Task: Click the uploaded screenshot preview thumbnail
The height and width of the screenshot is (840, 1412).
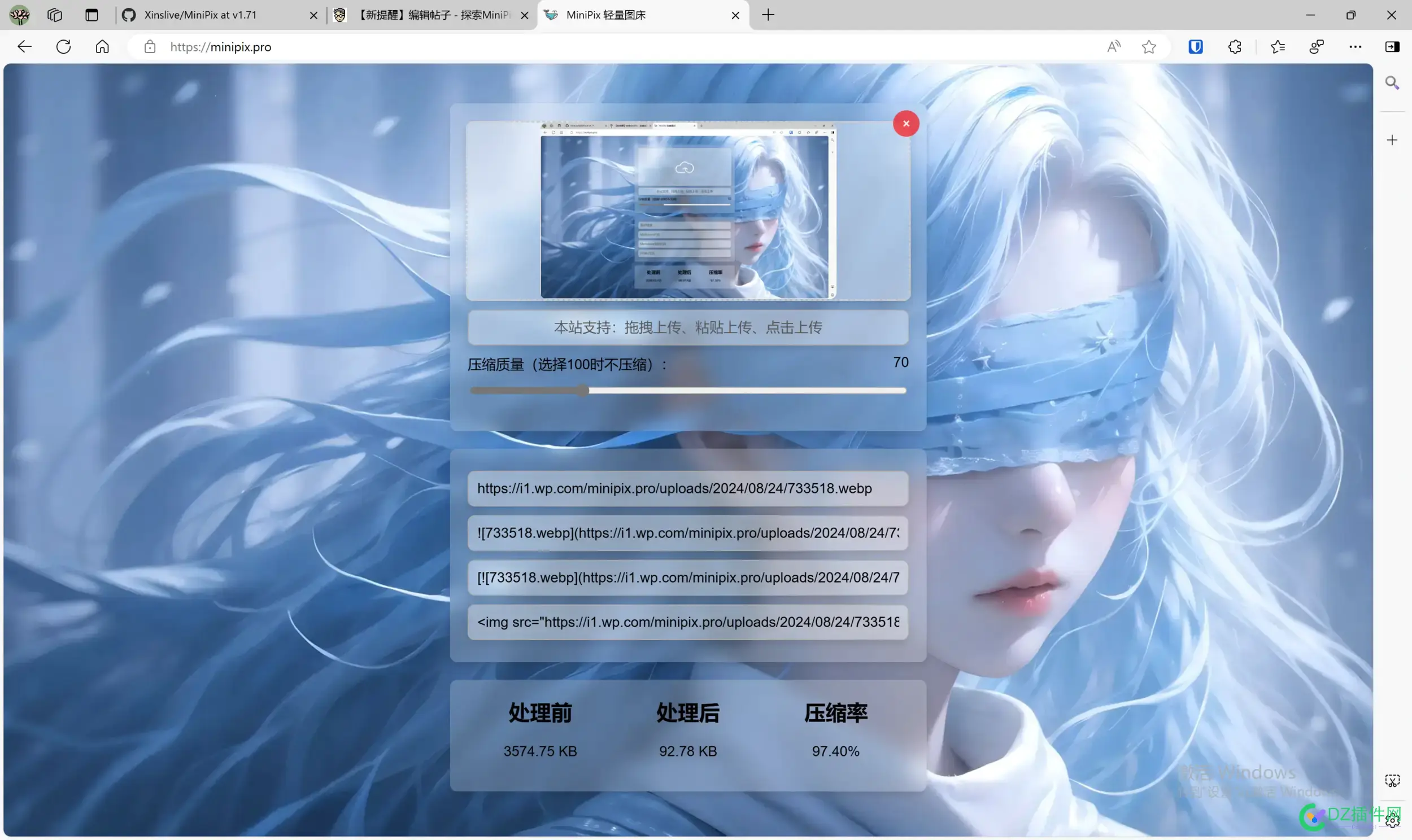Action: (x=687, y=211)
